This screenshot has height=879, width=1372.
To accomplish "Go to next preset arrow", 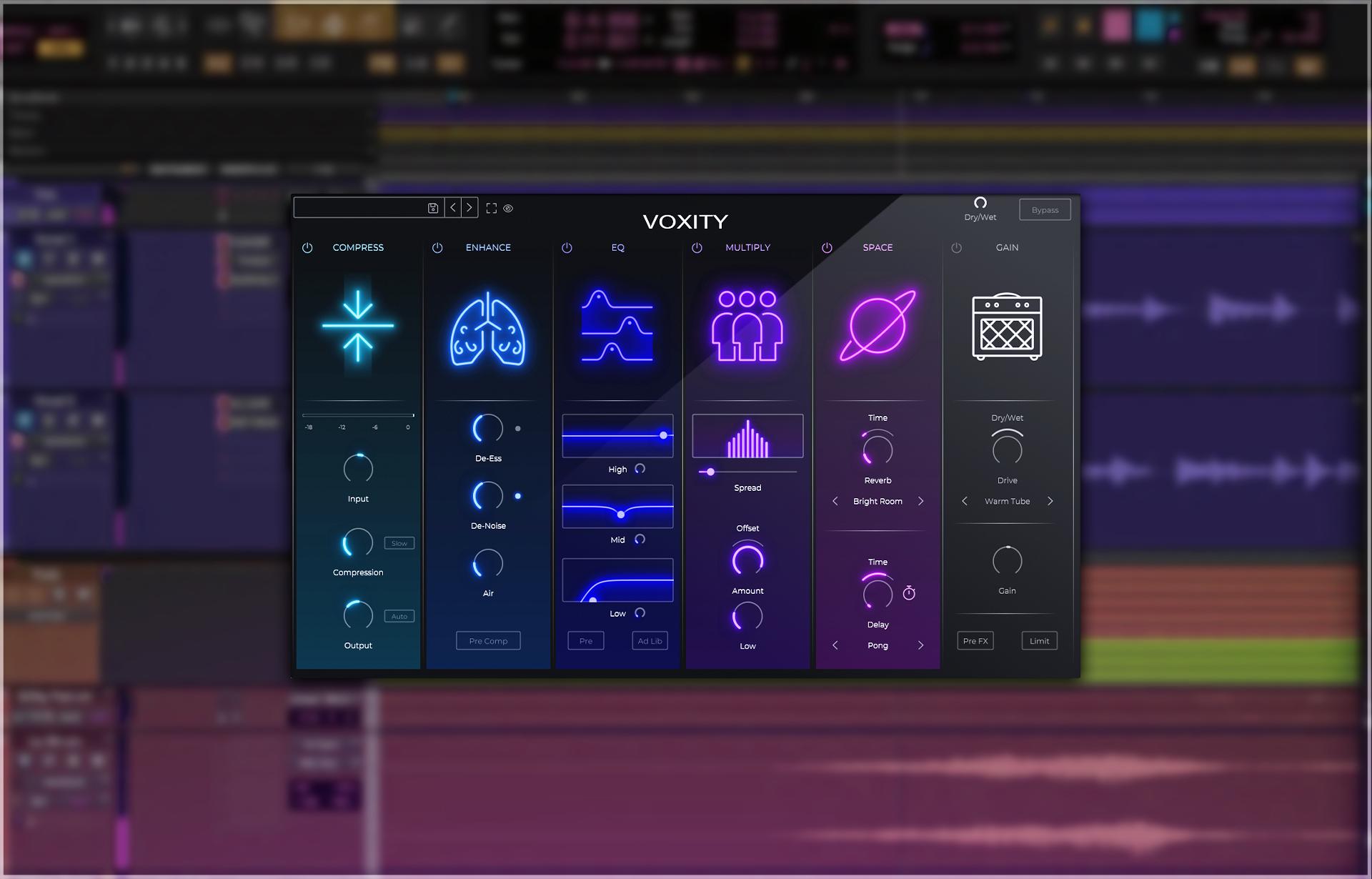I will (x=469, y=208).
